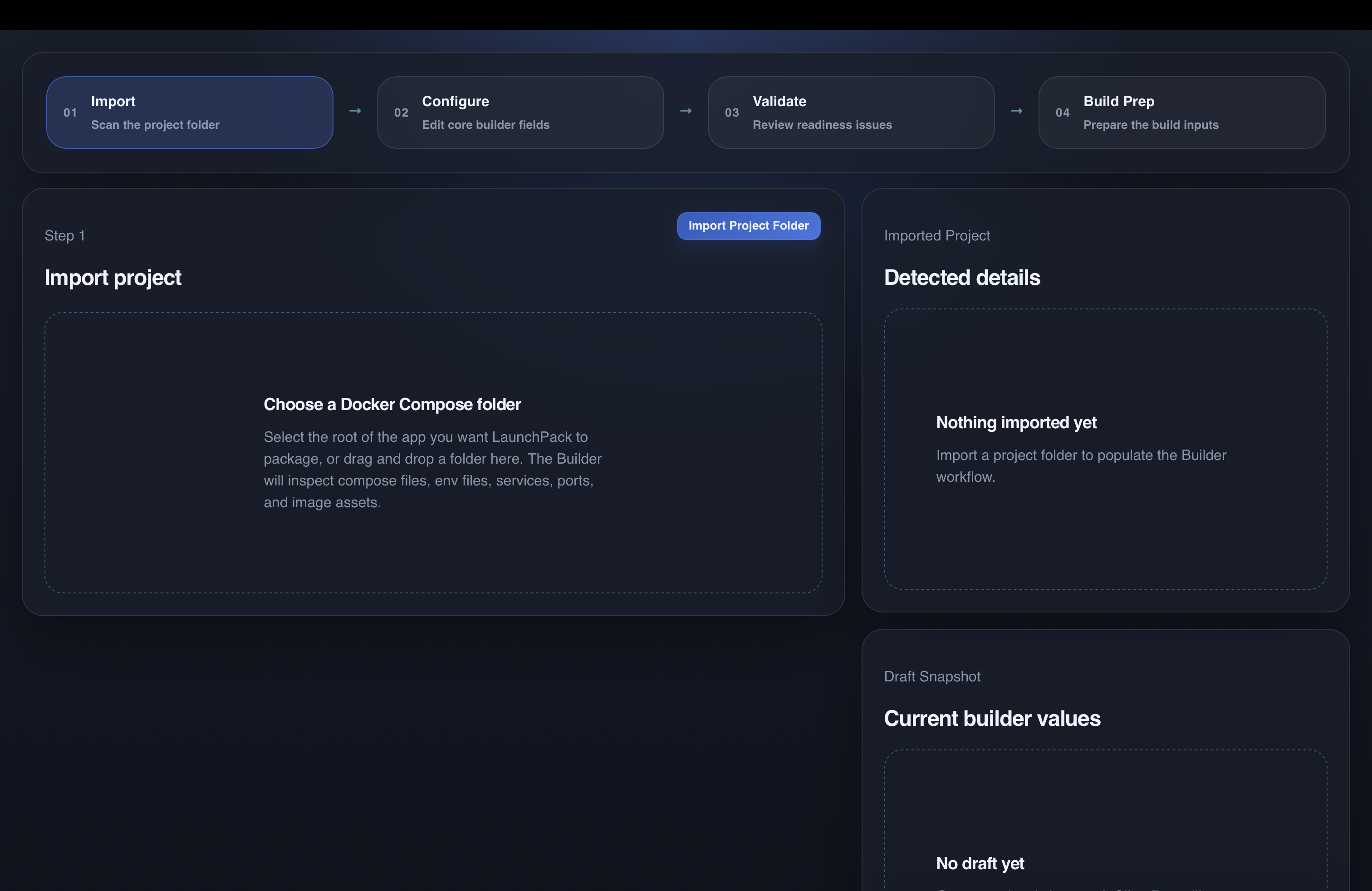Click "Scan the project folder" subtitle
Image resolution: width=1372 pixels, height=891 pixels.
(x=155, y=125)
